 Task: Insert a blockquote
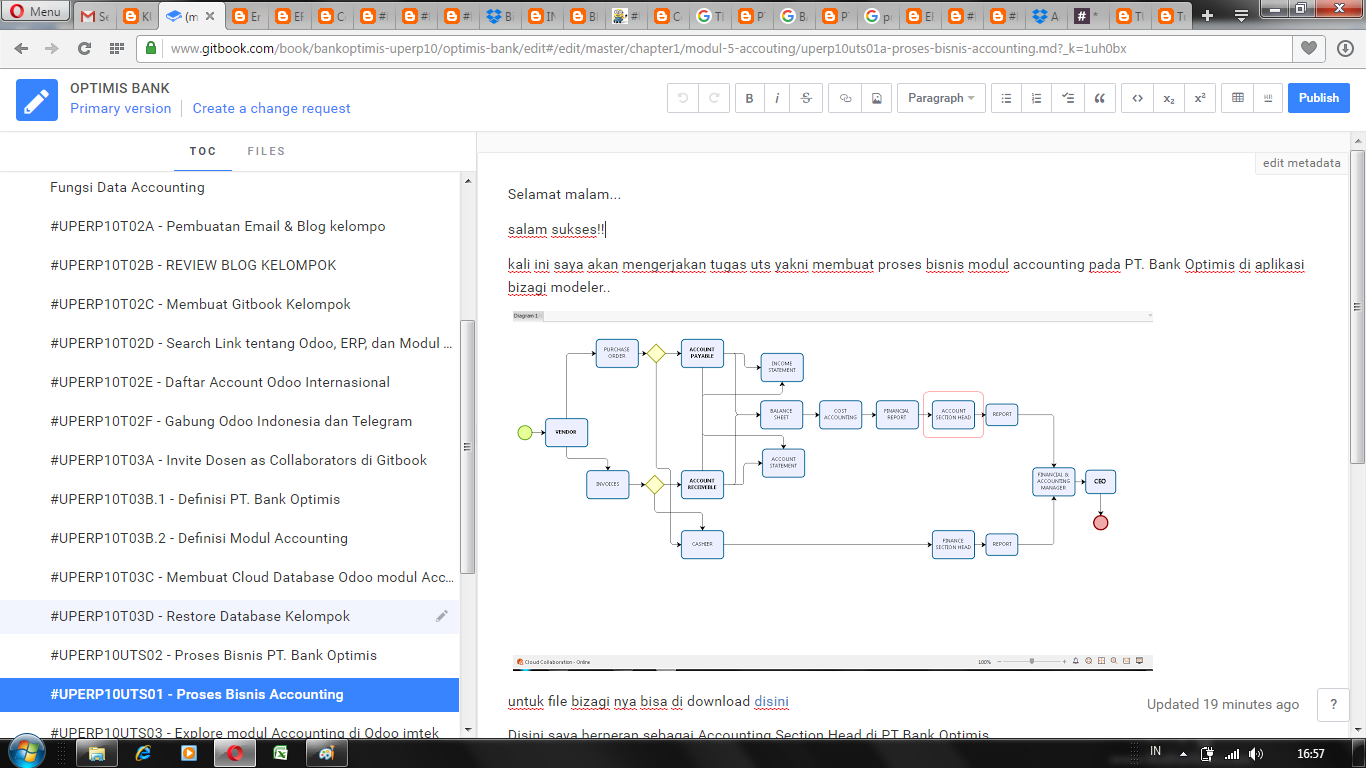(x=1099, y=98)
